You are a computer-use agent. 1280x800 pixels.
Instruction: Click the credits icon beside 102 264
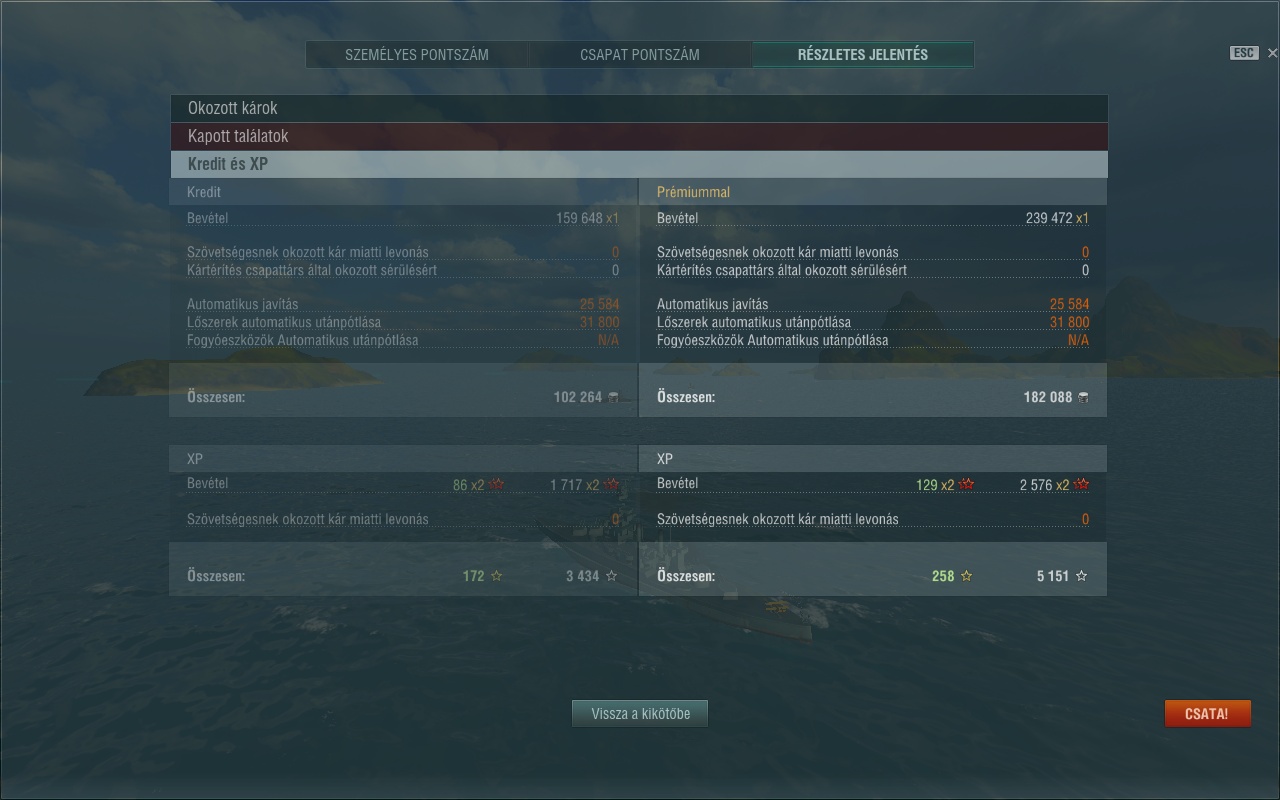pos(613,397)
